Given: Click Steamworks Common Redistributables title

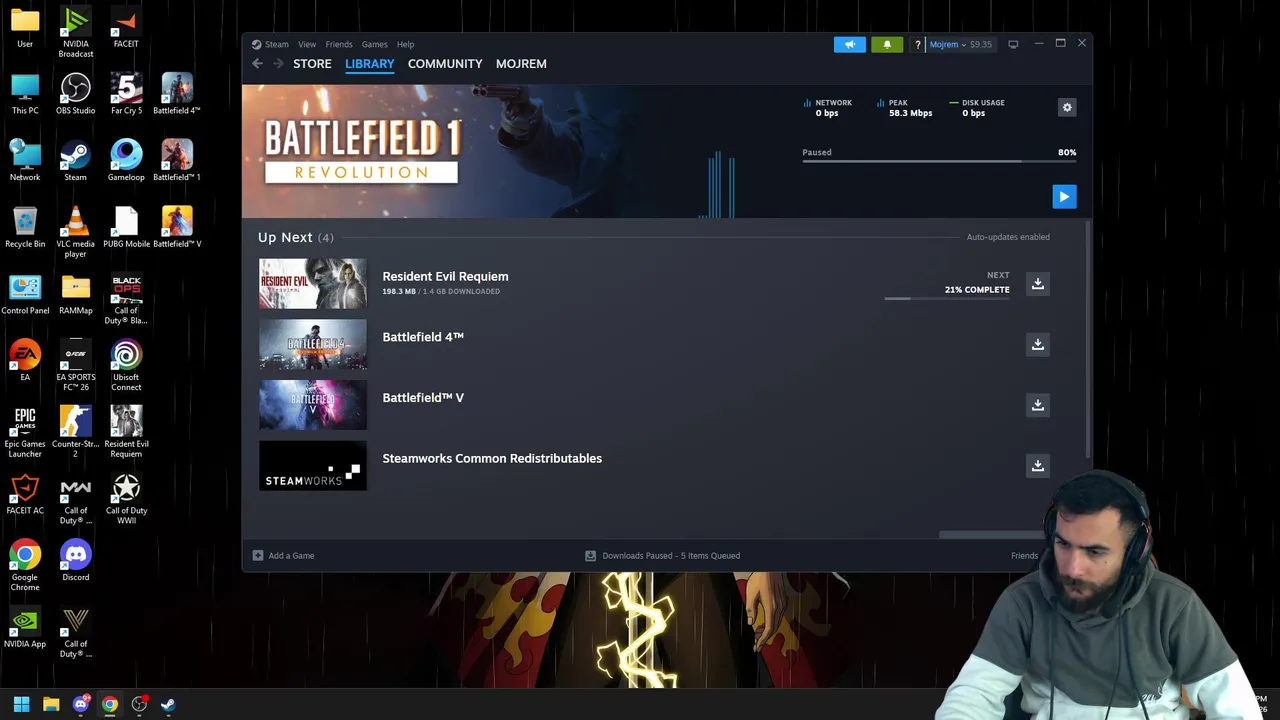Looking at the screenshot, I should tap(492, 459).
